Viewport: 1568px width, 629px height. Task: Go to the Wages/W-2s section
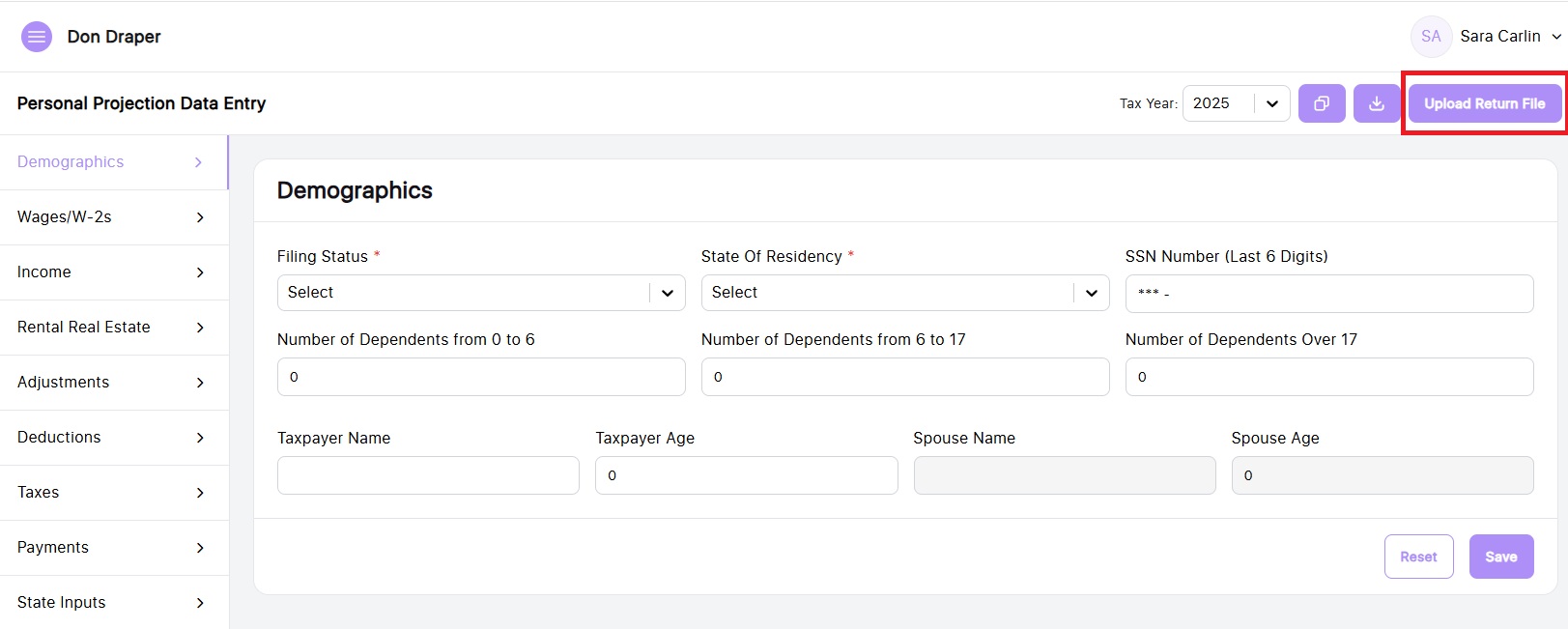click(x=65, y=217)
